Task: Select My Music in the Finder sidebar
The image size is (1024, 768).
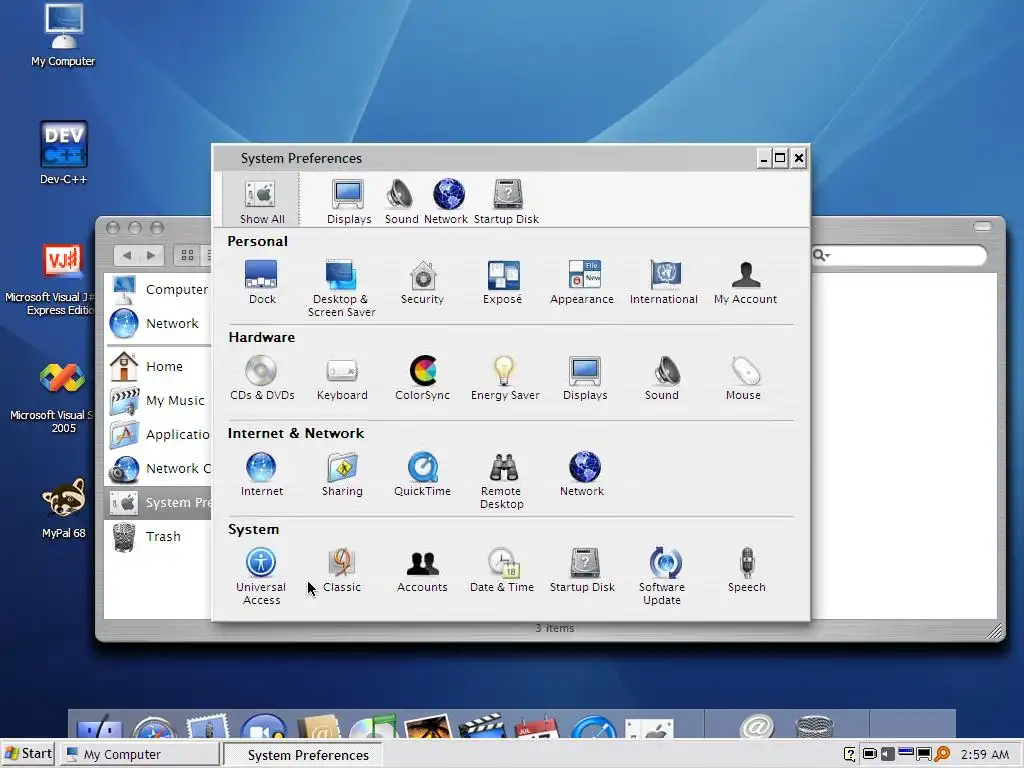Action: [x=158, y=400]
